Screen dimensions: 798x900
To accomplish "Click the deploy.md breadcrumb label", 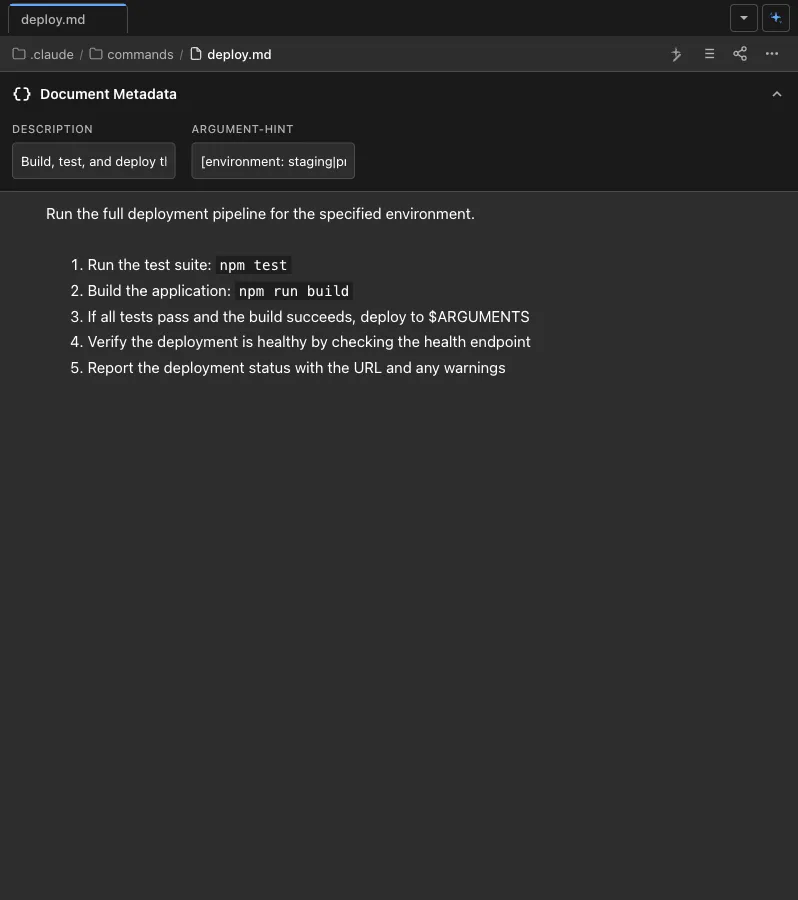I will point(239,54).
